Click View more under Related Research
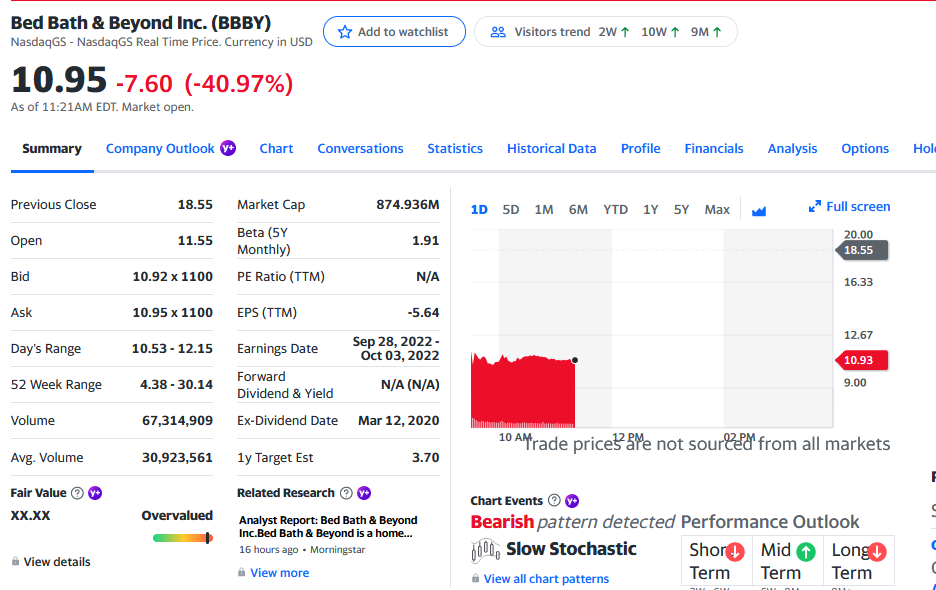The height and width of the screenshot is (590, 936). tap(279, 573)
